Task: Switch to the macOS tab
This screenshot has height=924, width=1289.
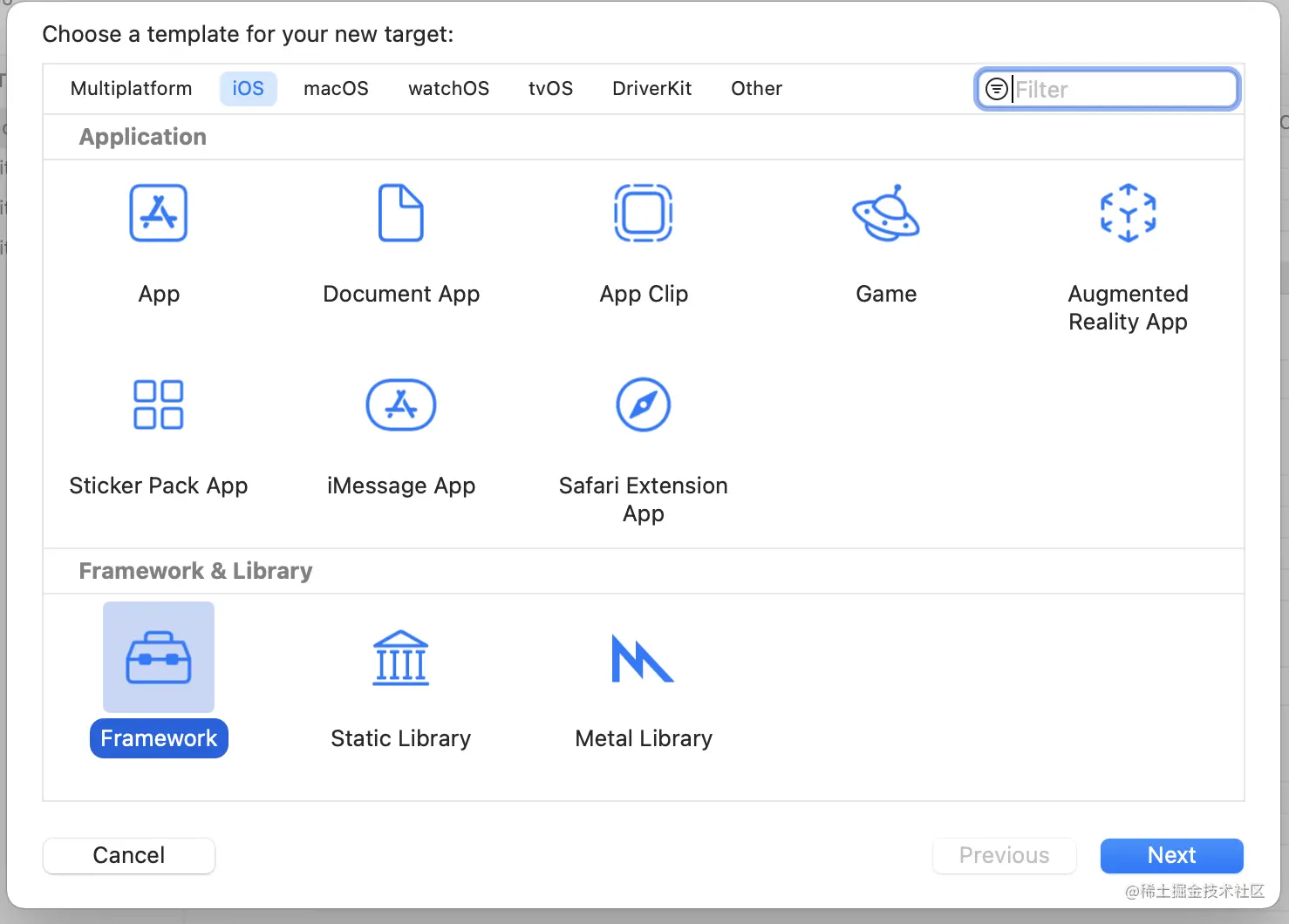Action: [x=336, y=89]
